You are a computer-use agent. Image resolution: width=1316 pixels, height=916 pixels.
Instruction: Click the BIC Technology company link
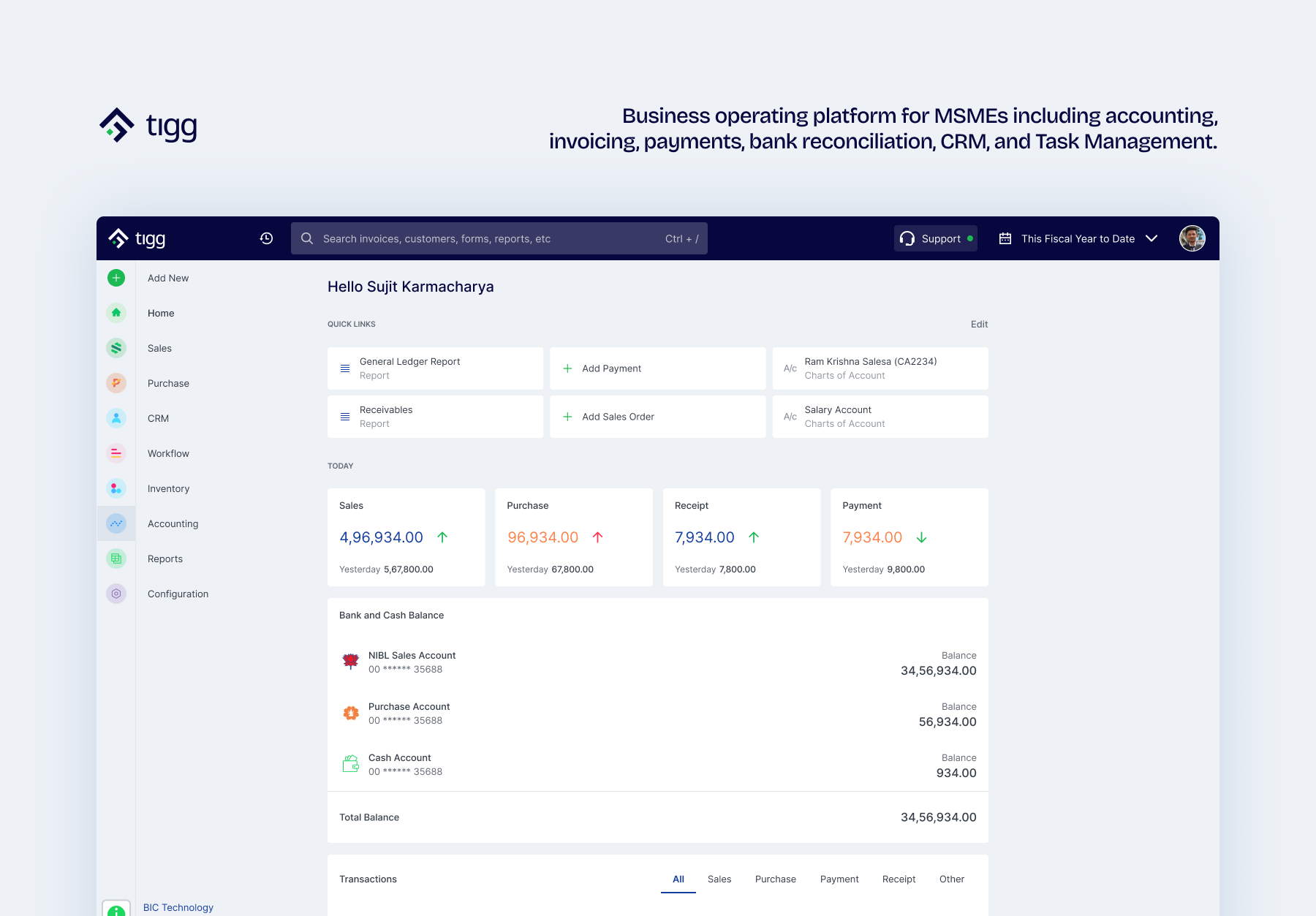coord(178,907)
